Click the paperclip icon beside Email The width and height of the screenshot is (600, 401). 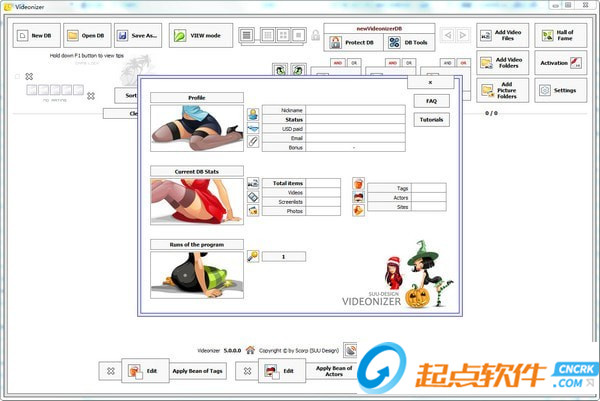tap(253, 141)
